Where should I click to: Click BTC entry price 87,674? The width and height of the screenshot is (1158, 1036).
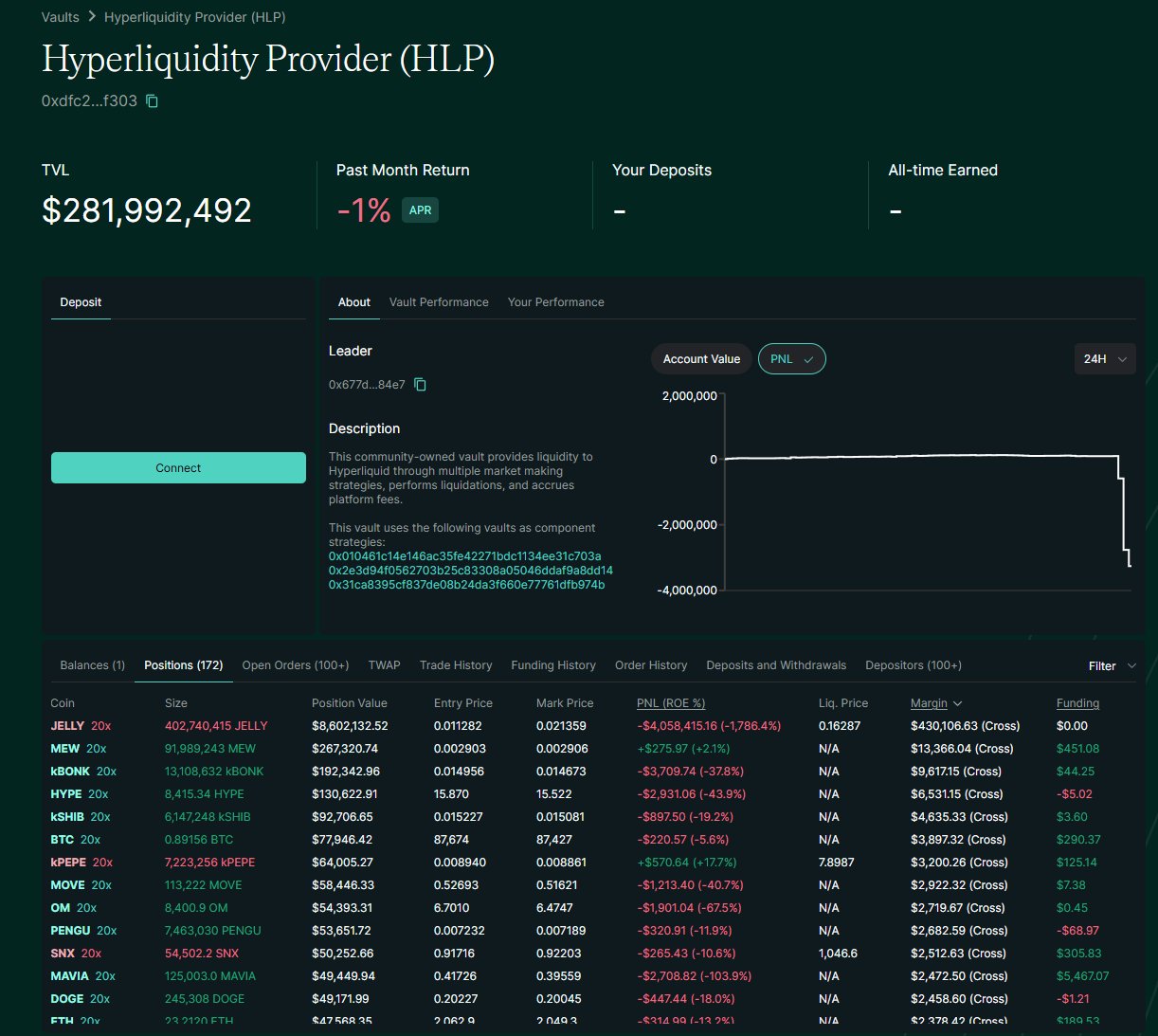(451, 840)
